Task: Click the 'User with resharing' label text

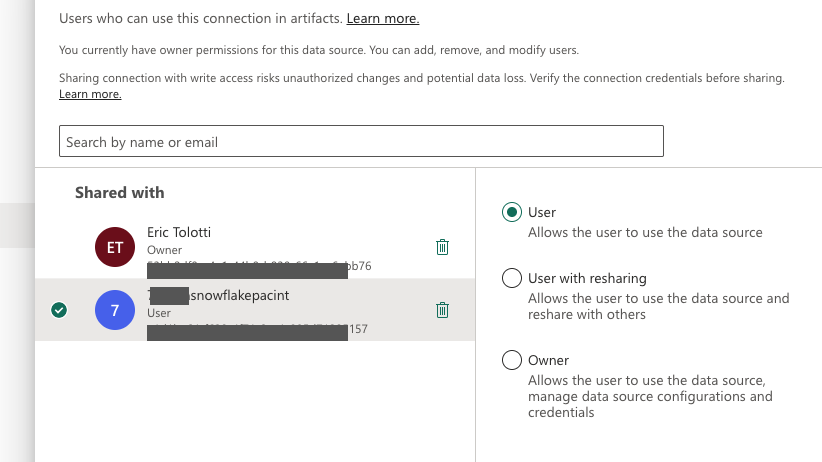Action: click(587, 278)
